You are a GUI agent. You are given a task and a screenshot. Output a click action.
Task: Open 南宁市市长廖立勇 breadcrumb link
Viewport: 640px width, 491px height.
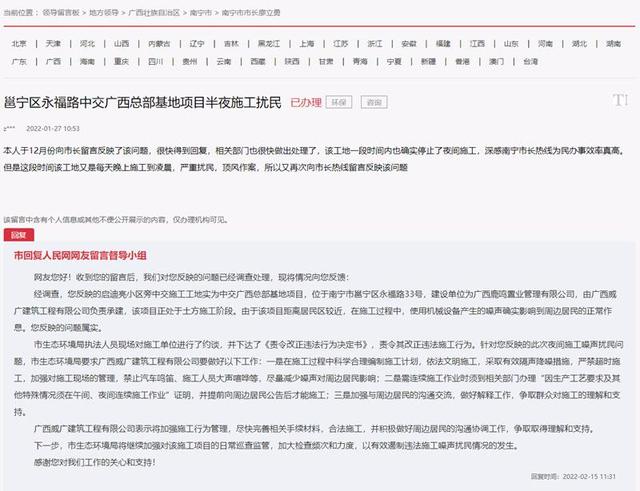tap(251, 13)
